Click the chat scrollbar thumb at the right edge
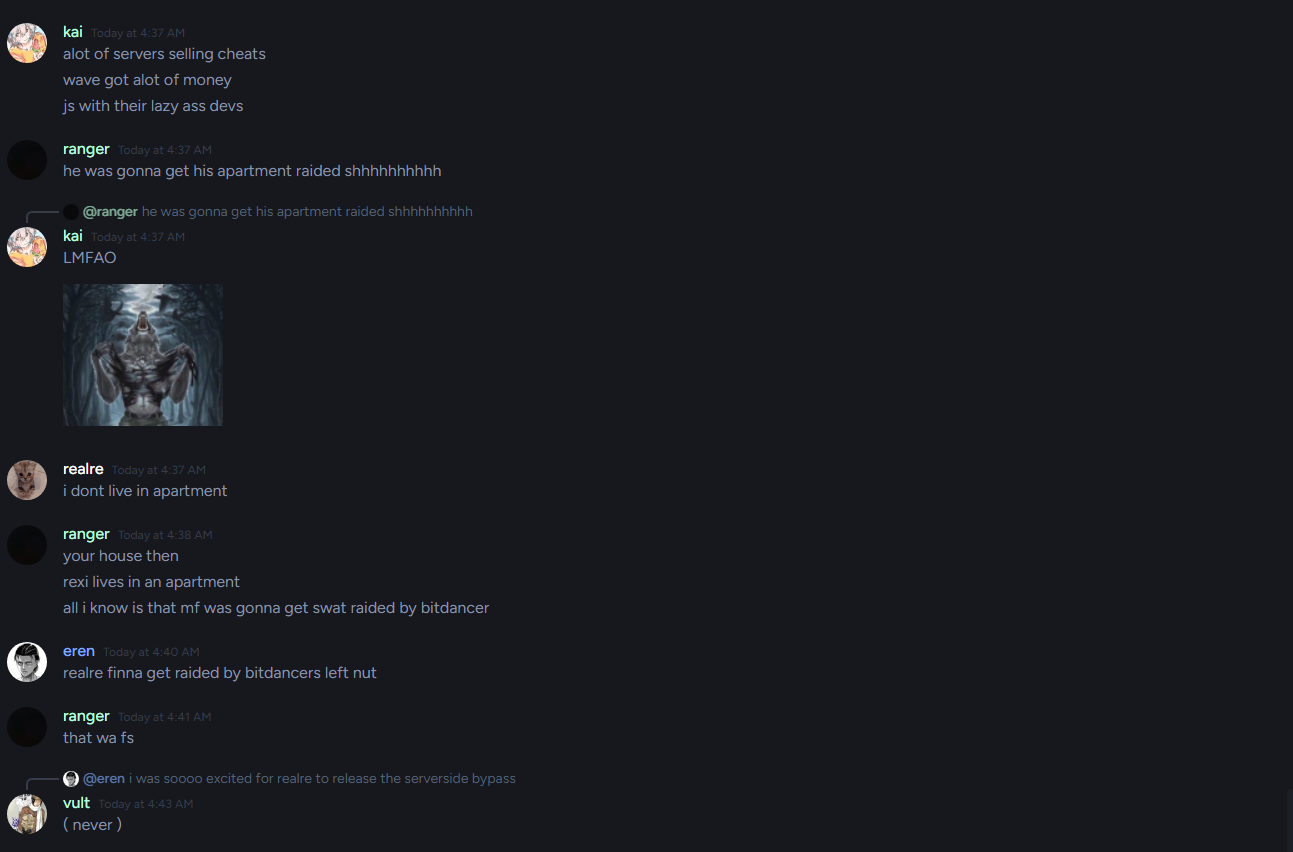Viewport: 1293px width, 852px height. [x=1288, y=820]
